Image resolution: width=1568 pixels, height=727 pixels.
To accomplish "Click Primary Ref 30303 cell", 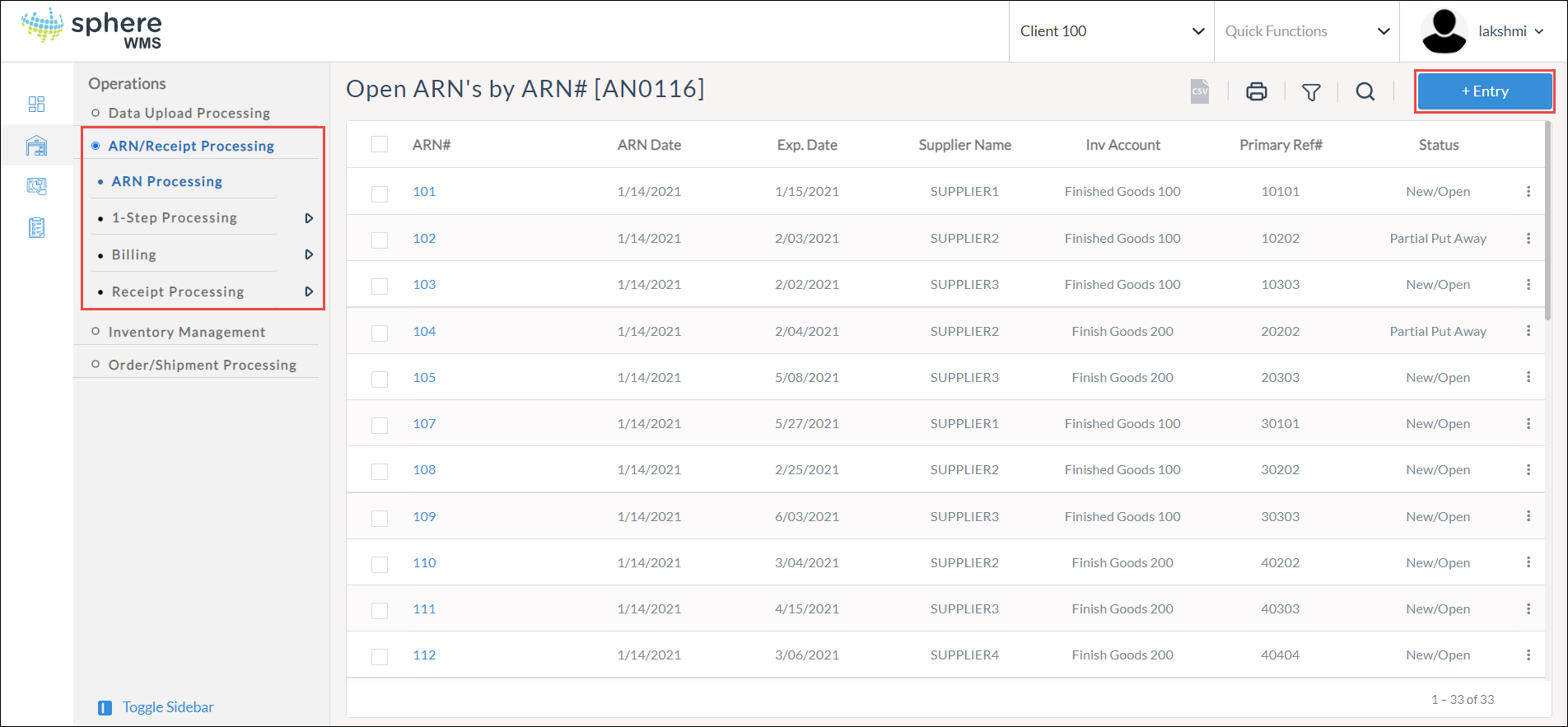I will click(1280, 516).
